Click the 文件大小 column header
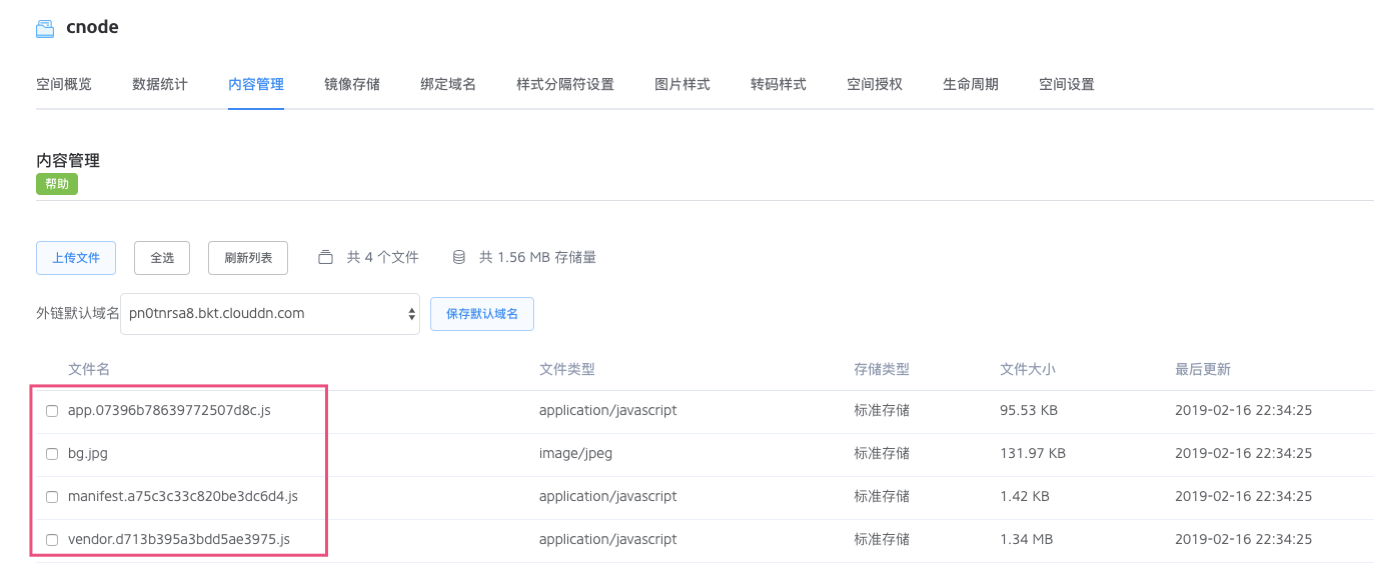 click(1028, 369)
